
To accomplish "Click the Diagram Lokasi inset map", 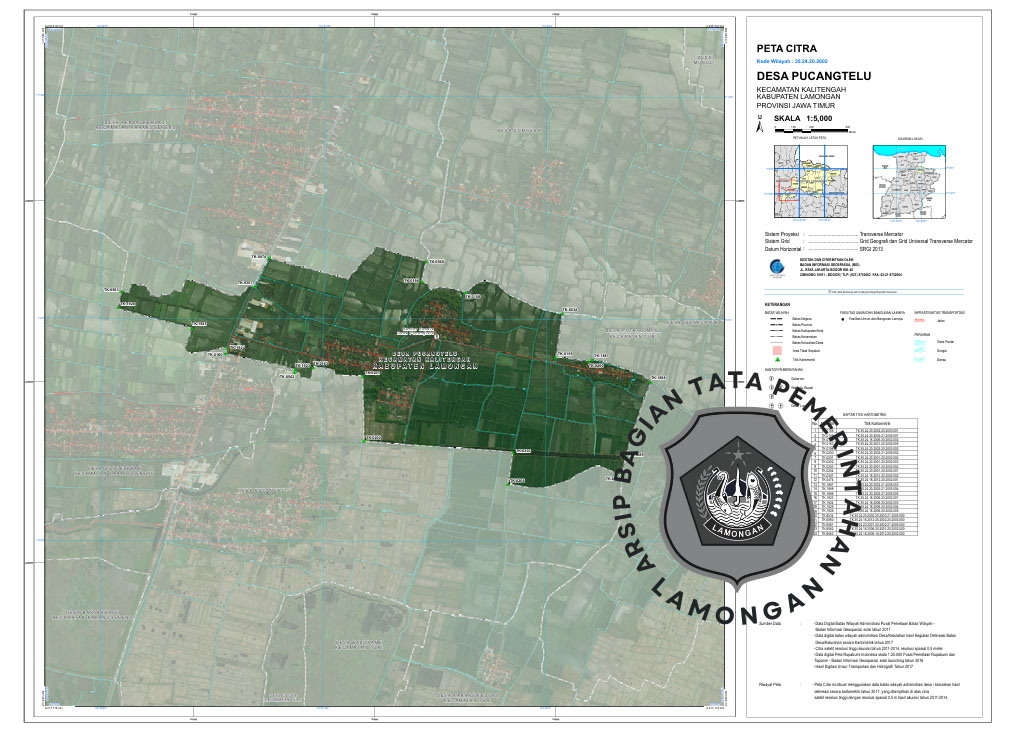I will pyautogui.click(x=910, y=180).
